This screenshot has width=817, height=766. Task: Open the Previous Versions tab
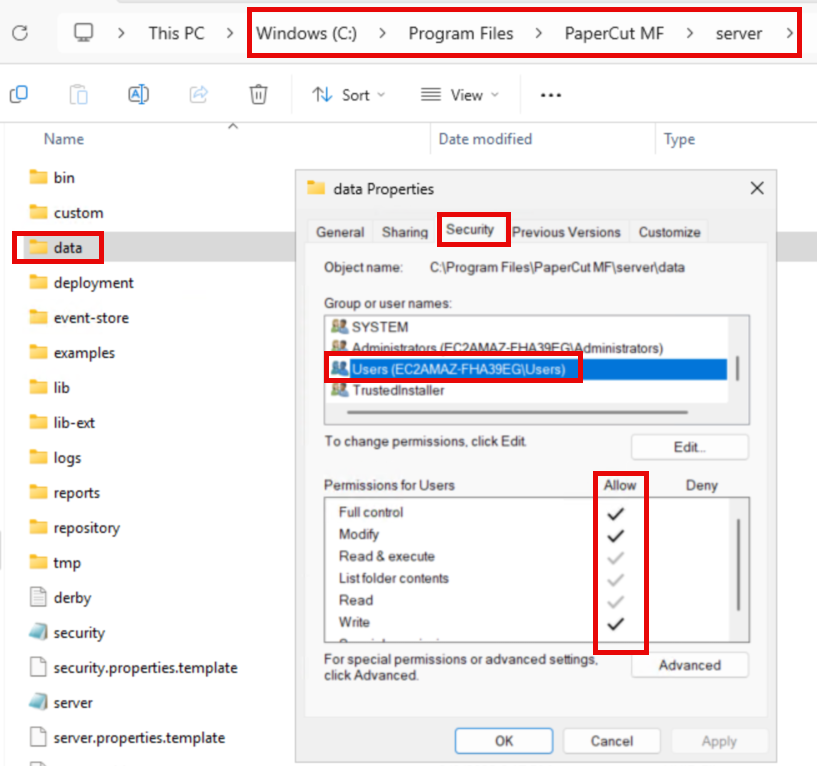(x=566, y=232)
